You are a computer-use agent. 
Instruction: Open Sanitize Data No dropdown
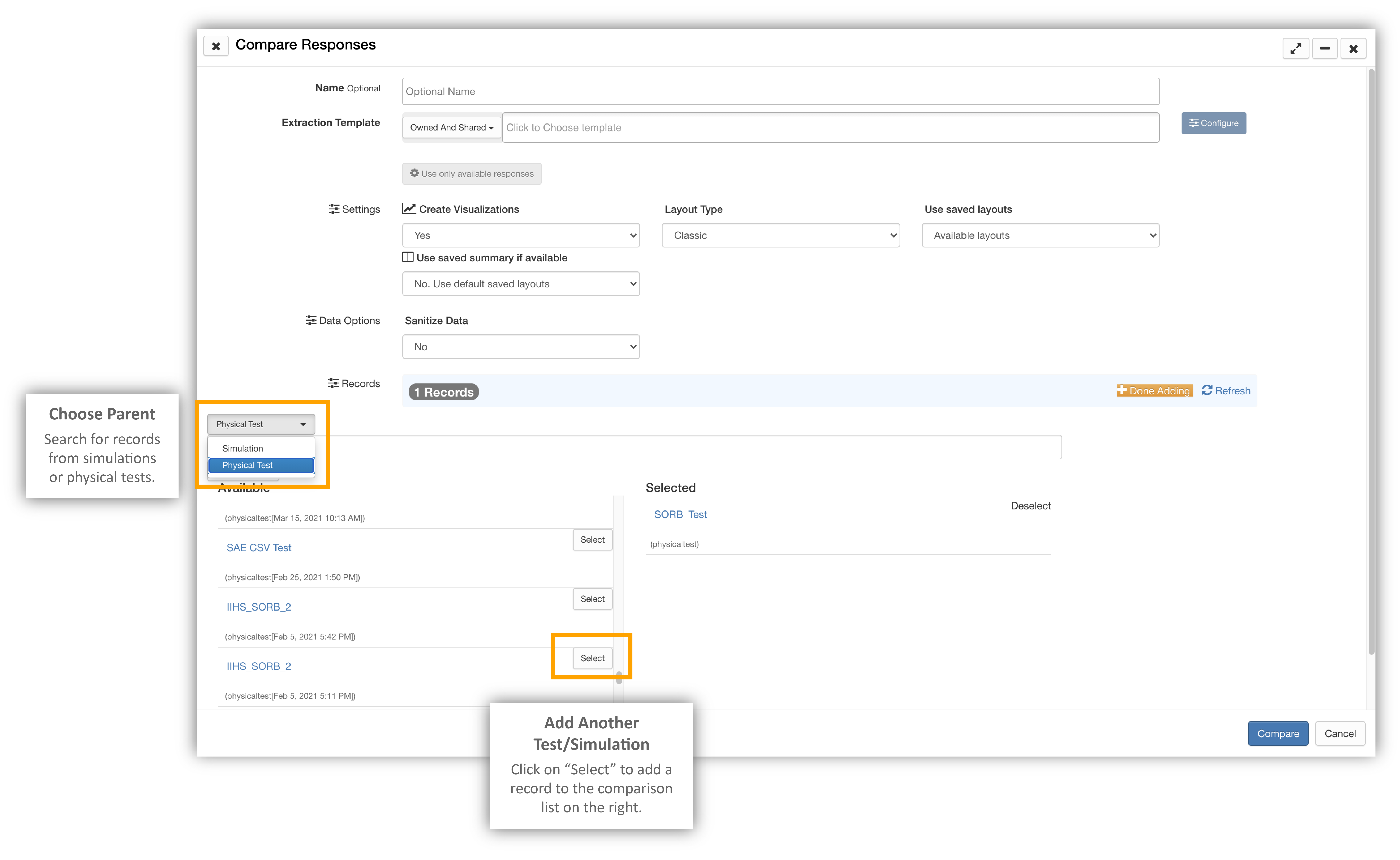coord(521,347)
